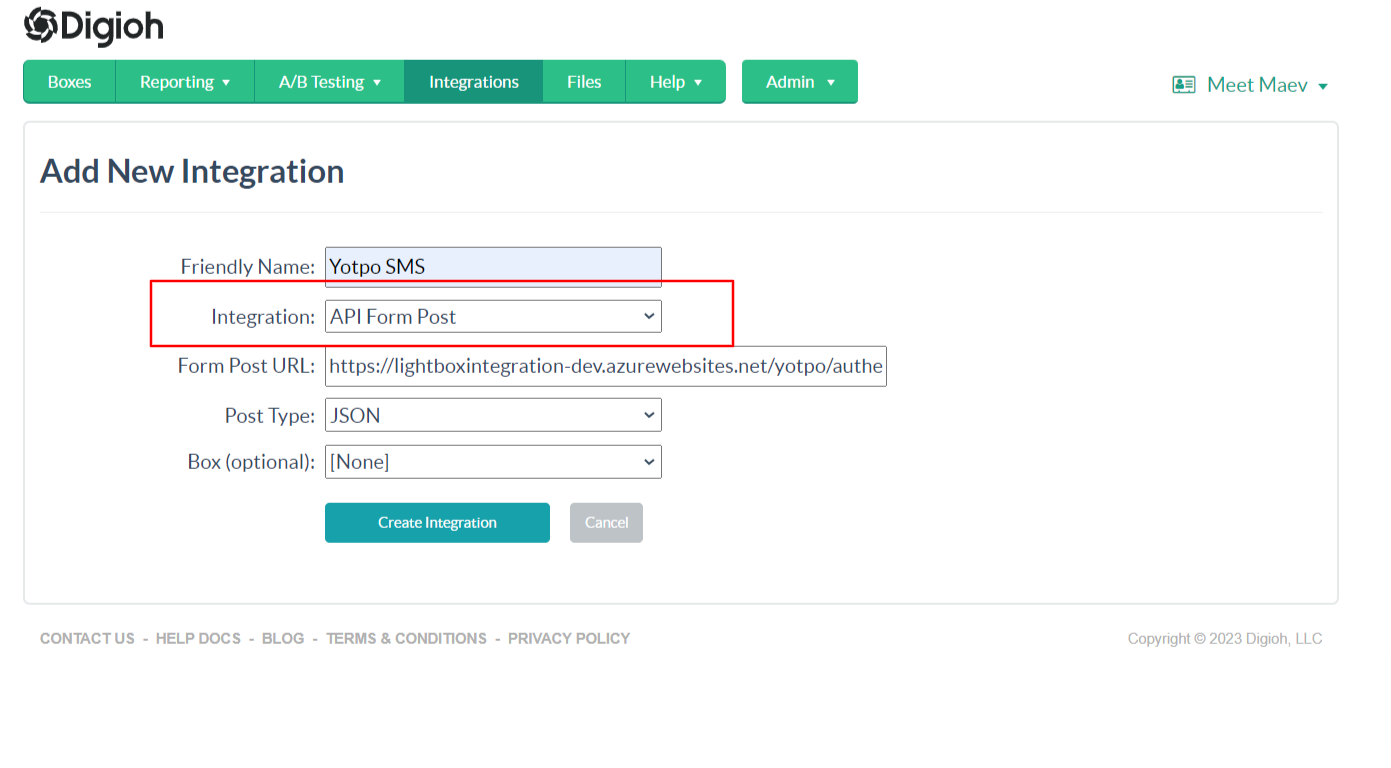This screenshot has height=768, width=1391.
Task: Click the Box (optional) label
Action: coord(252,462)
